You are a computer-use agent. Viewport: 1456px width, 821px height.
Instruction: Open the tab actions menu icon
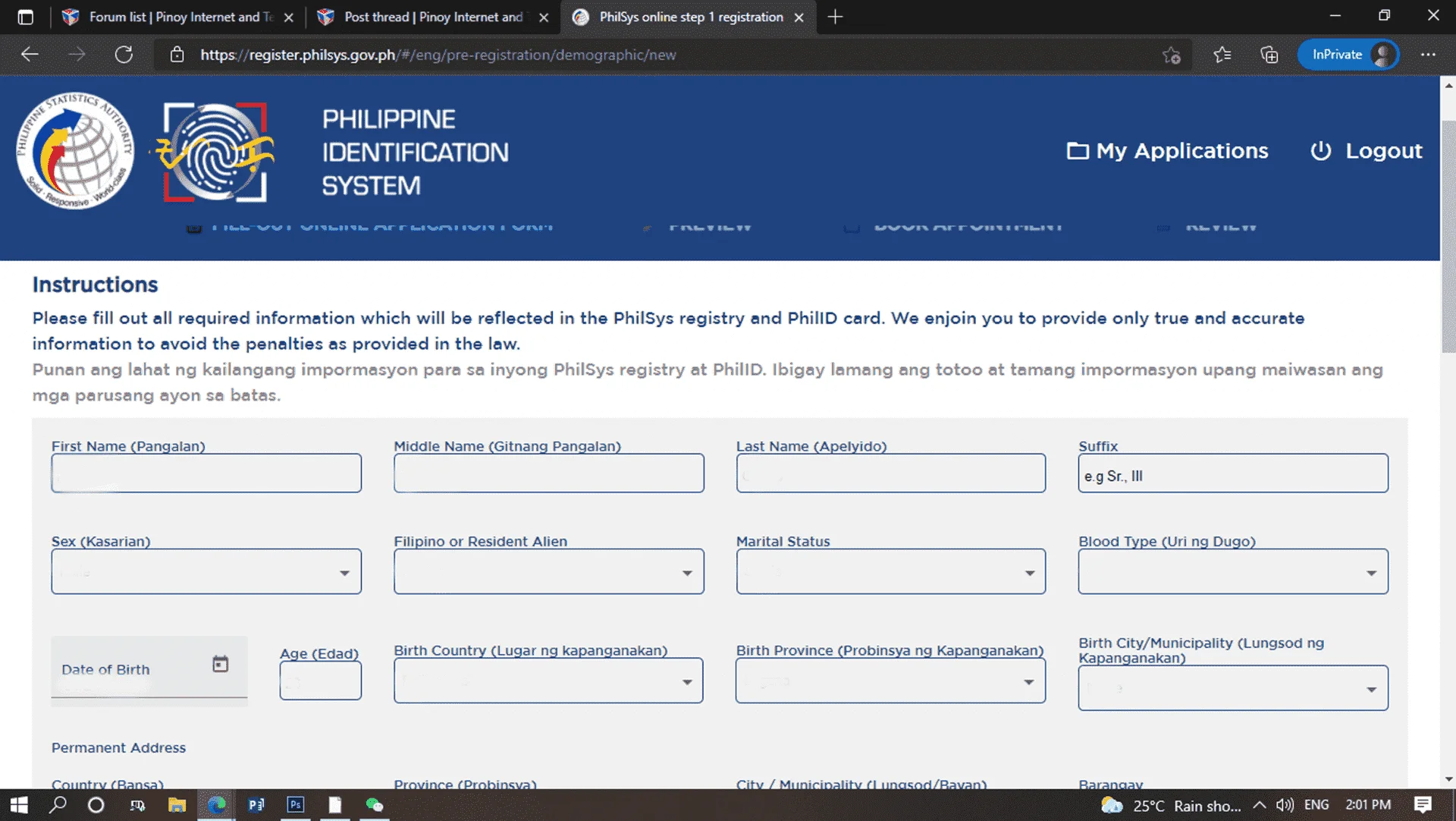point(25,17)
